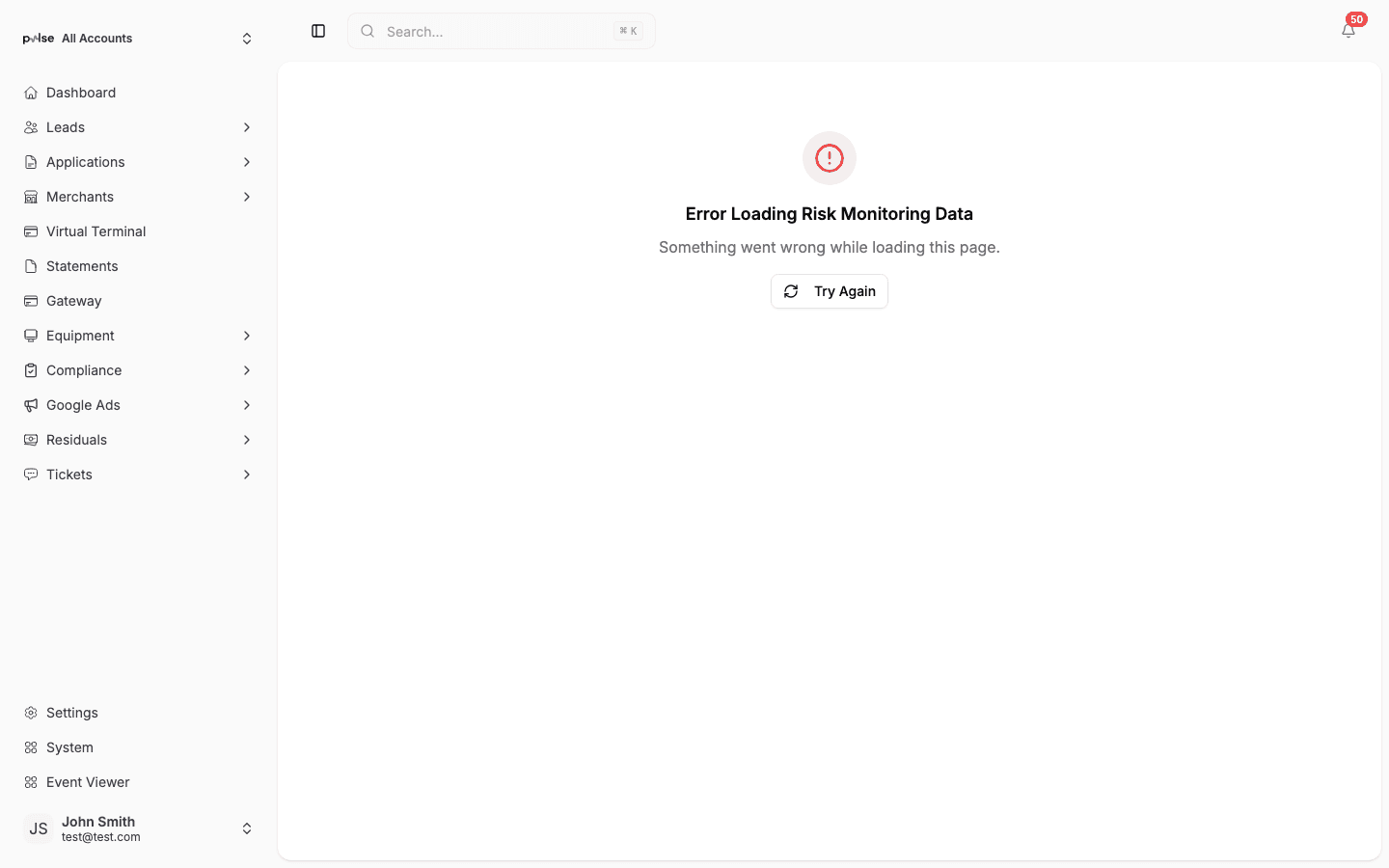
Task: Open Settings via the gear icon
Action: (31, 712)
